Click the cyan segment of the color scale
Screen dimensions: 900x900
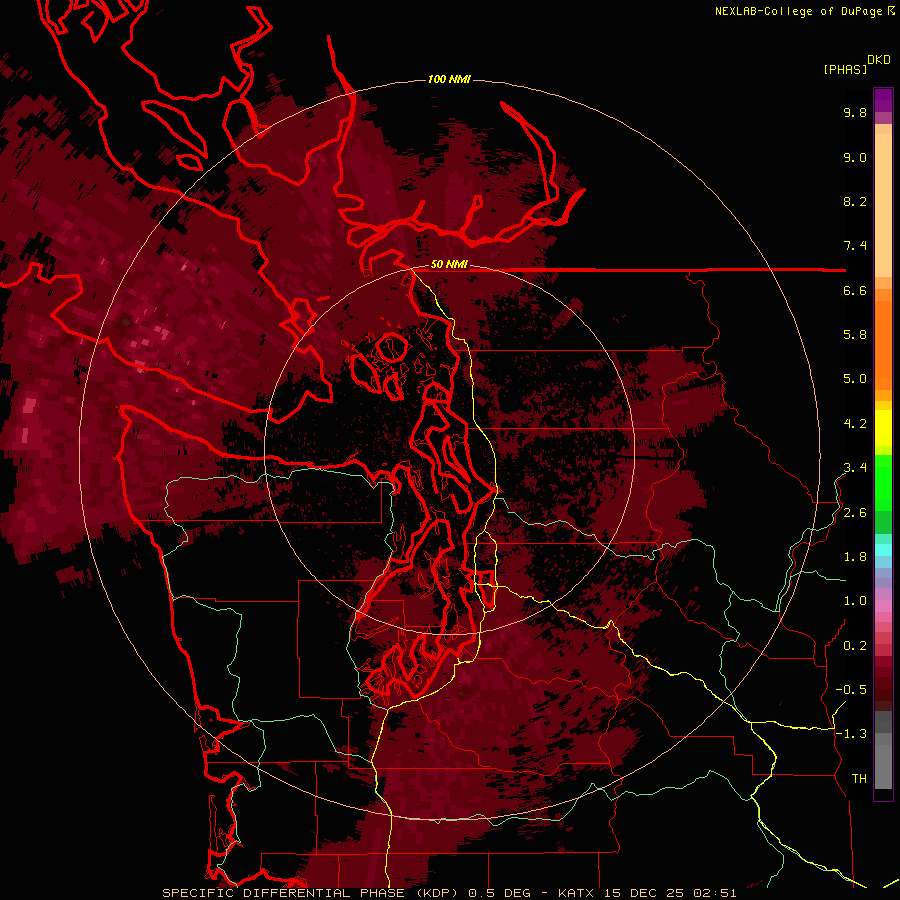click(x=883, y=550)
